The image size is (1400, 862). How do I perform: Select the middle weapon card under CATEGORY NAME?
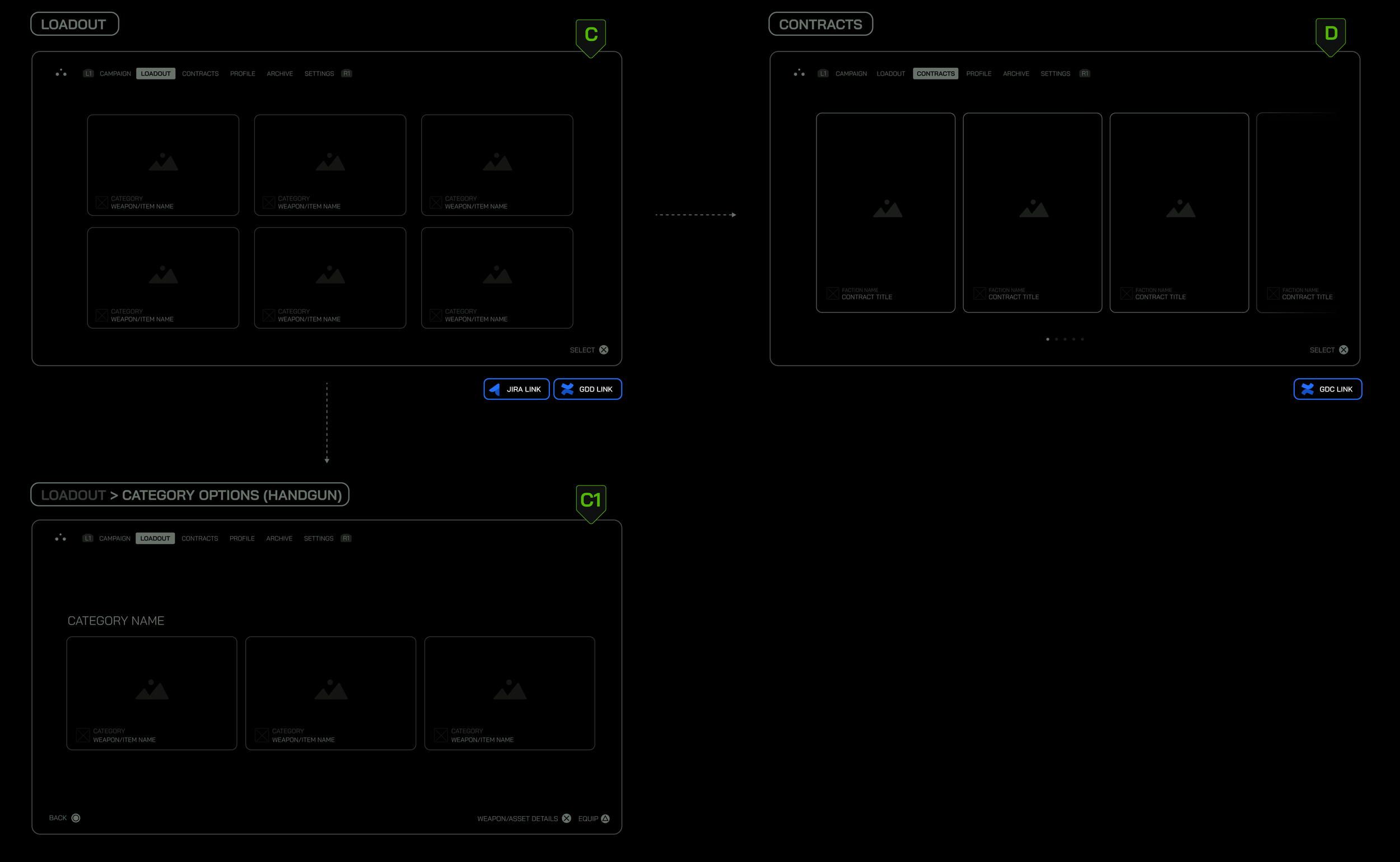(330, 693)
